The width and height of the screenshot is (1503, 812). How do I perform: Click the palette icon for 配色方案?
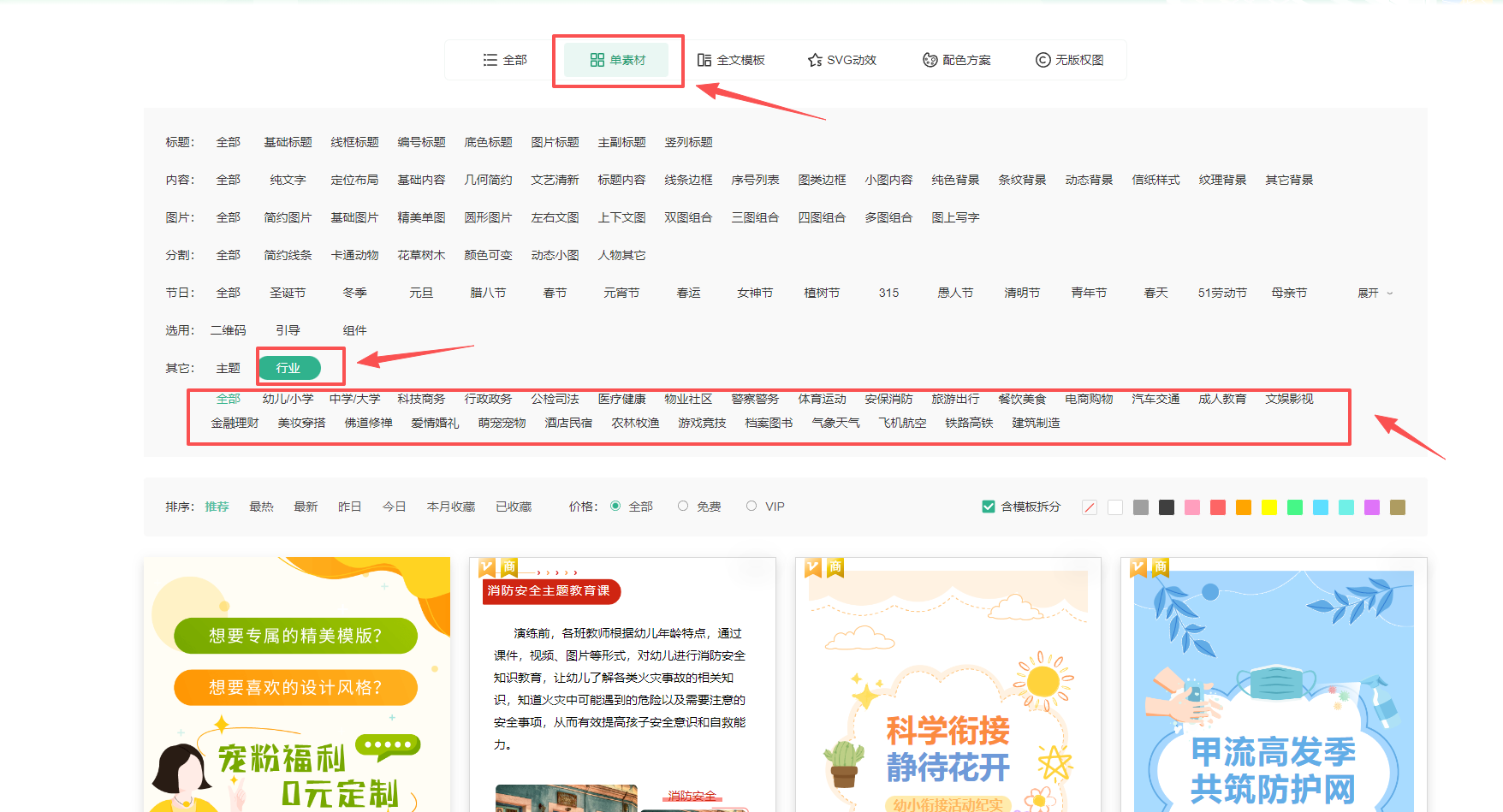click(930, 60)
